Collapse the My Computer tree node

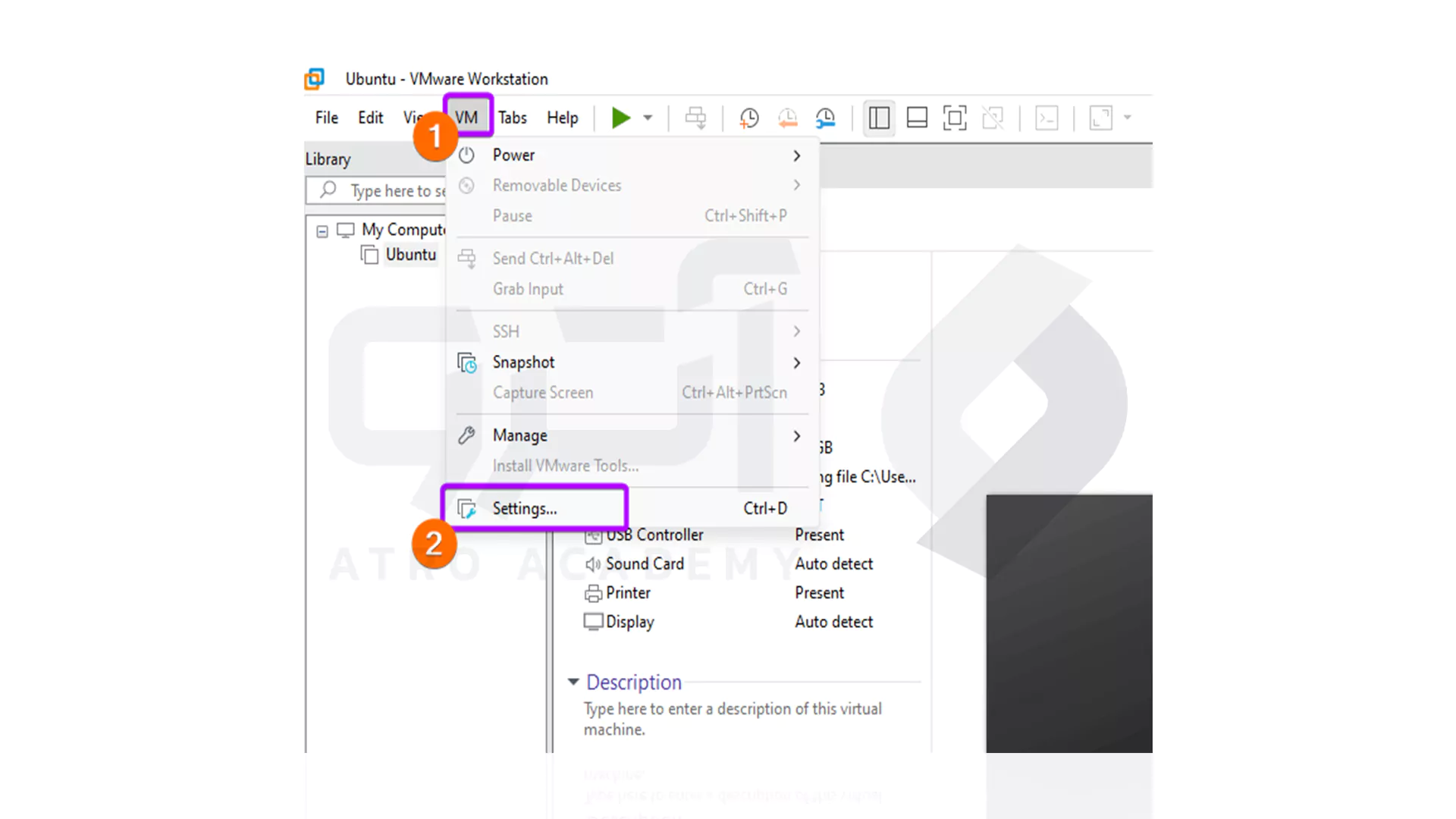tap(322, 231)
